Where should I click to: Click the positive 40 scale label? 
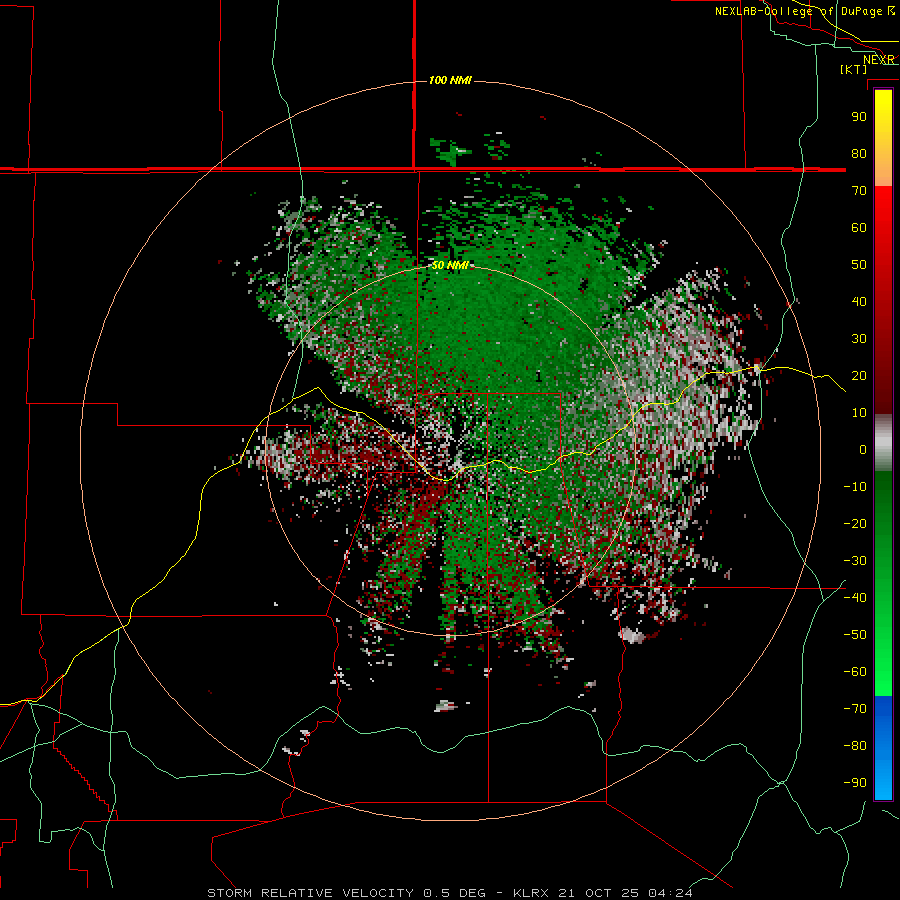click(859, 301)
